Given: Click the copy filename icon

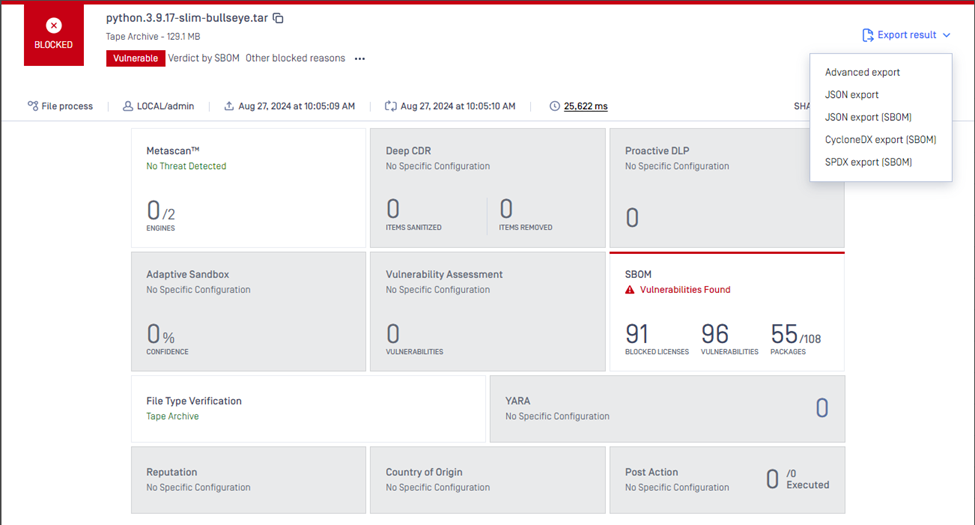Looking at the screenshot, I should (279, 18).
